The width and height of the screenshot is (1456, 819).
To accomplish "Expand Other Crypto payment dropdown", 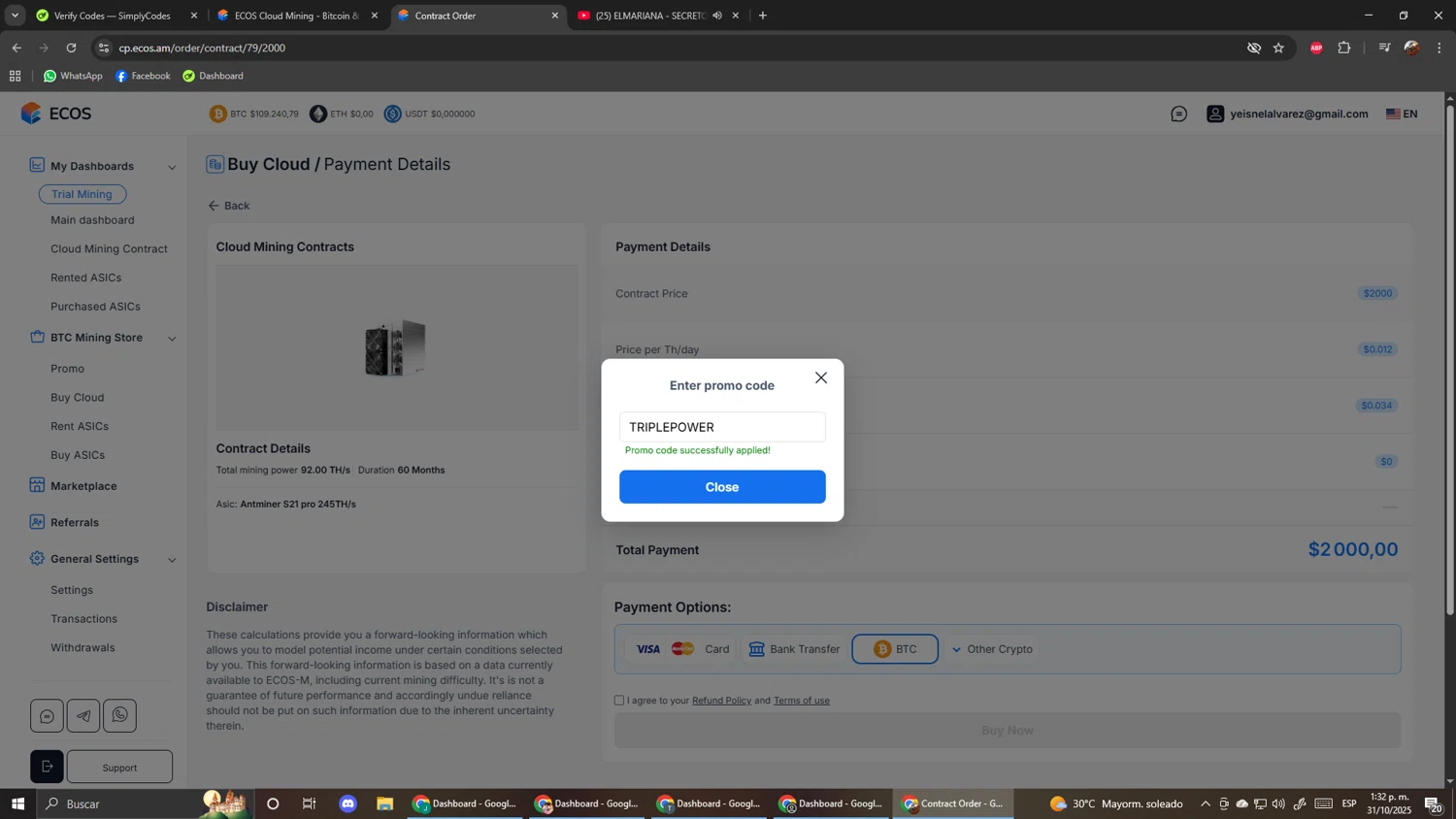I will point(991,649).
